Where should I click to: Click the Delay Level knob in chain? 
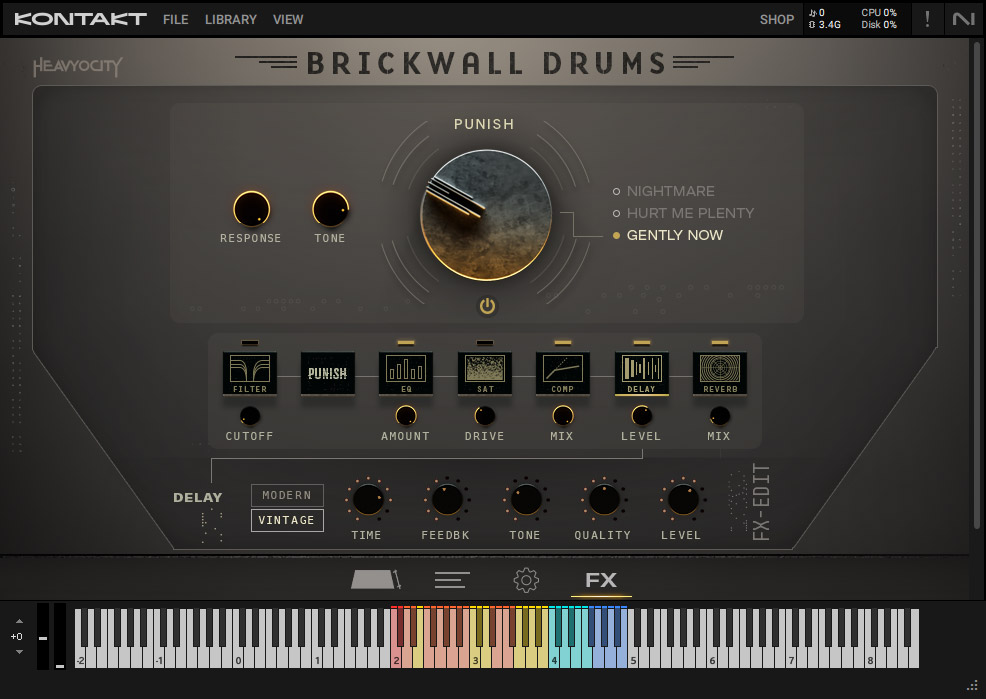coord(641,416)
